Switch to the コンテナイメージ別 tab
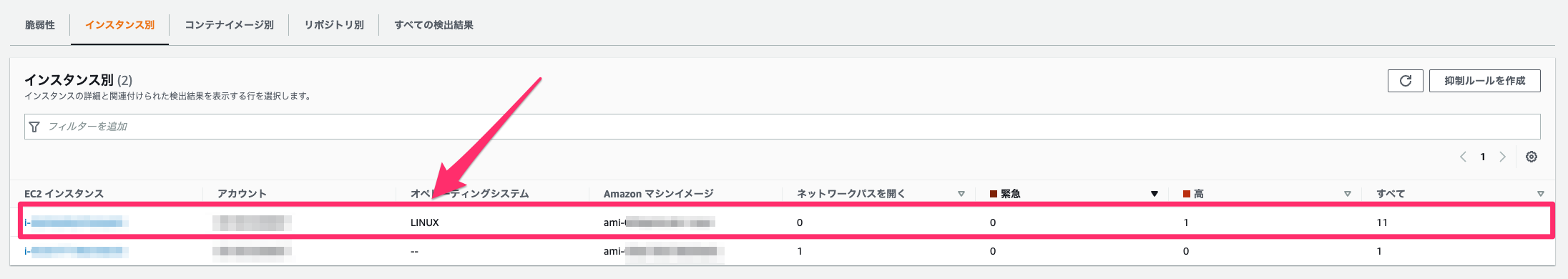 [229, 25]
